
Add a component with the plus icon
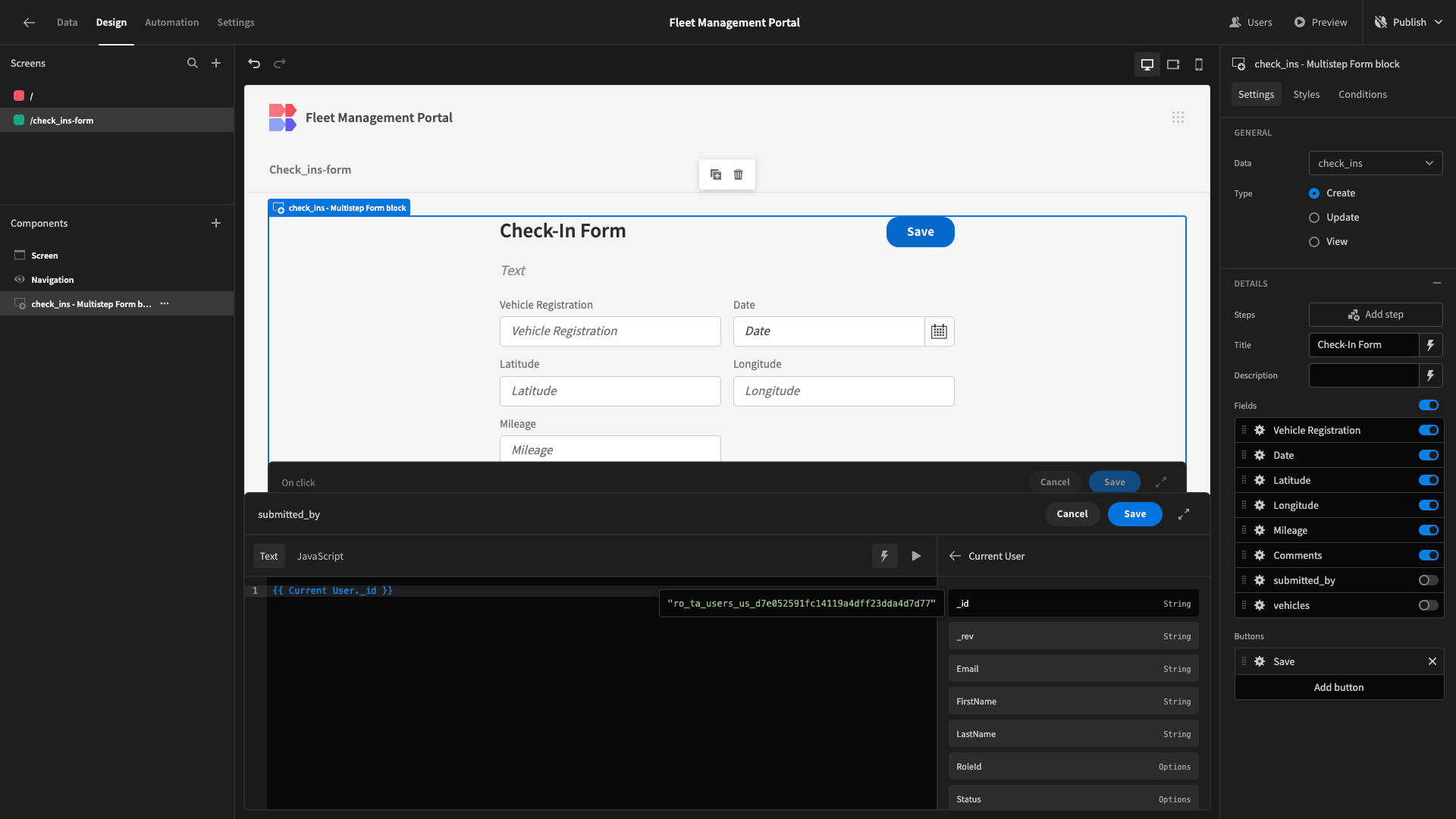tap(216, 224)
